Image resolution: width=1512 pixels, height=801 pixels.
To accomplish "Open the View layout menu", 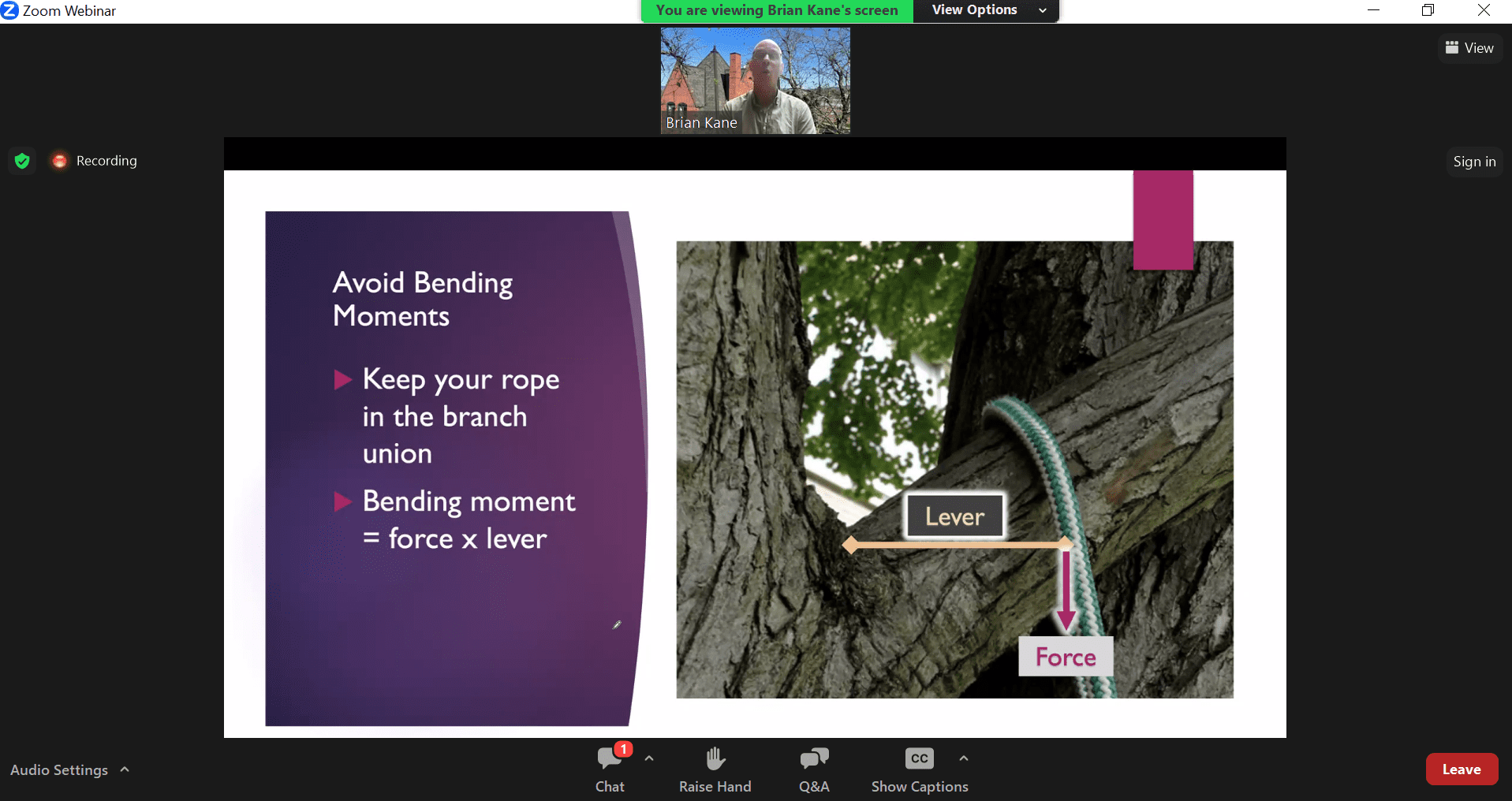I will coord(1469,48).
